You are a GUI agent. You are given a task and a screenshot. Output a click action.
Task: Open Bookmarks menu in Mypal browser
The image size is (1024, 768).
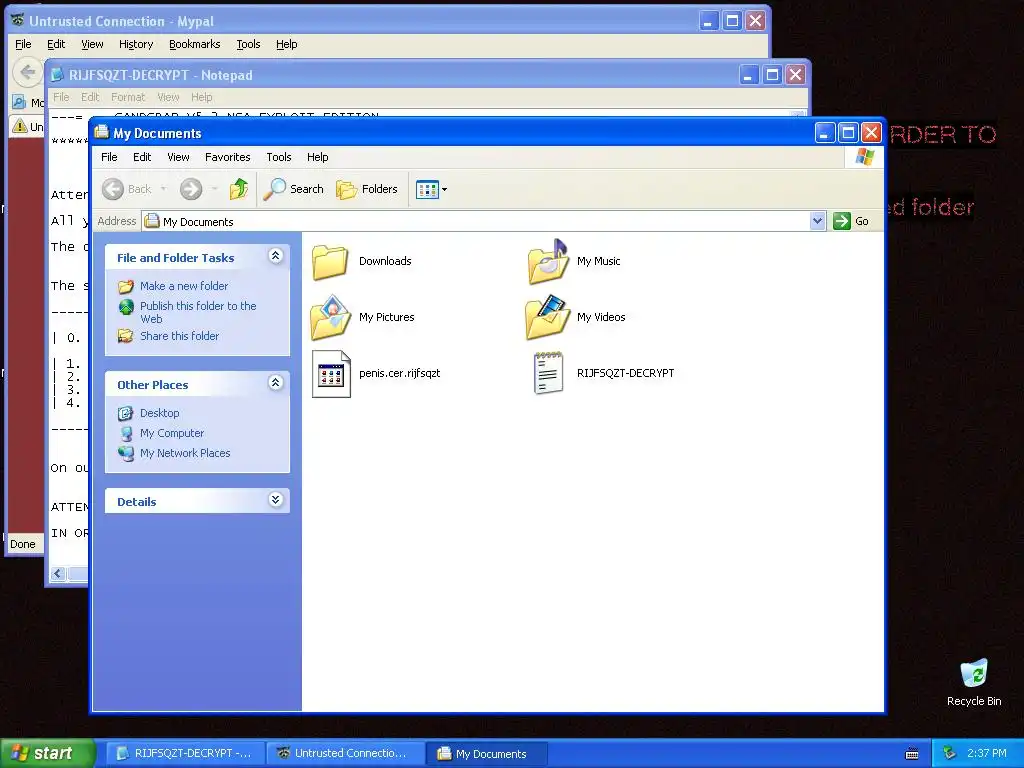click(x=195, y=44)
